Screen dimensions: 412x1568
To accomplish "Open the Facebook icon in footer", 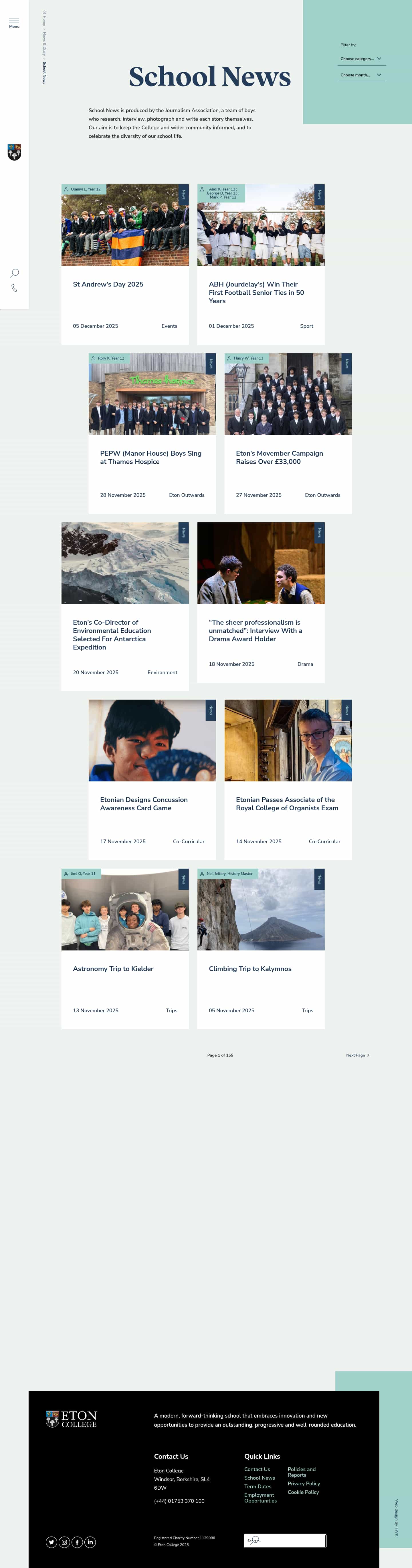I will (x=77, y=1542).
